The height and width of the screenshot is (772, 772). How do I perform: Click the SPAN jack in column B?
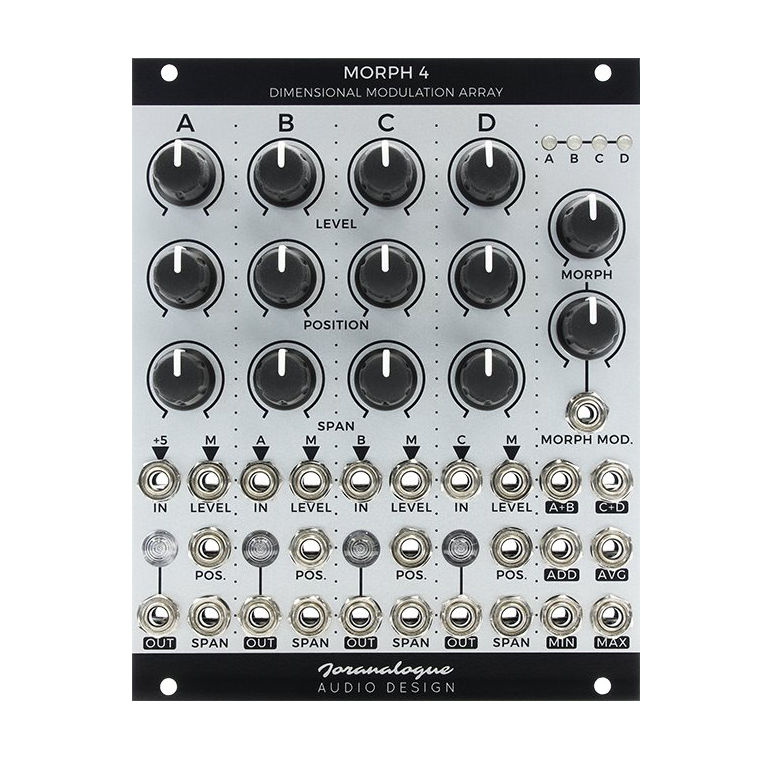[311, 615]
